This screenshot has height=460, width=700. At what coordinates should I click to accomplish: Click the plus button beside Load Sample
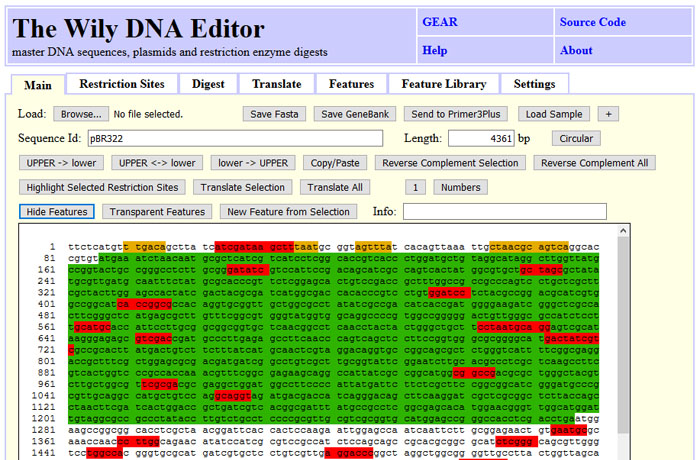[x=608, y=114]
